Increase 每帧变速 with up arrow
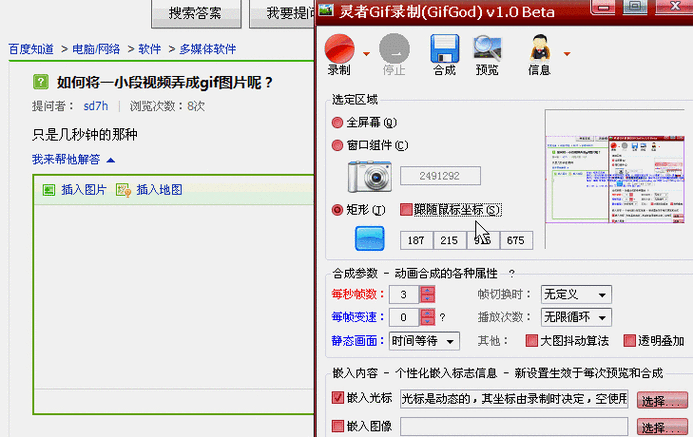Screen dimensions: 693x437 pos(427,313)
